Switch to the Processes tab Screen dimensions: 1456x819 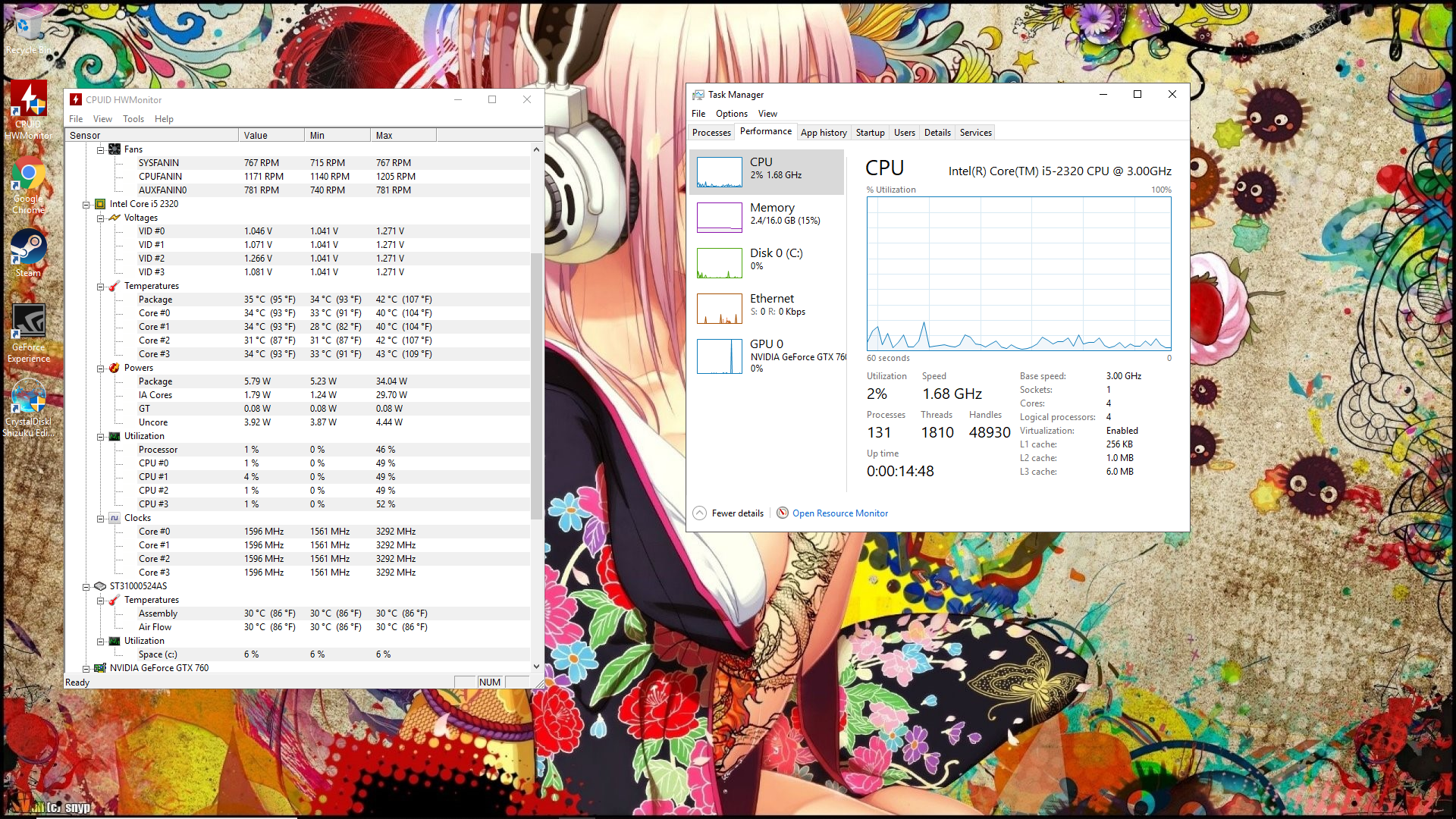click(x=711, y=133)
